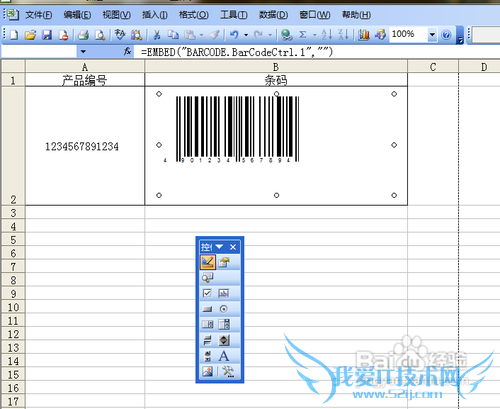Click the New workbook icon
The width and height of the screenshot is (500, 409).
tap(14, 35)
